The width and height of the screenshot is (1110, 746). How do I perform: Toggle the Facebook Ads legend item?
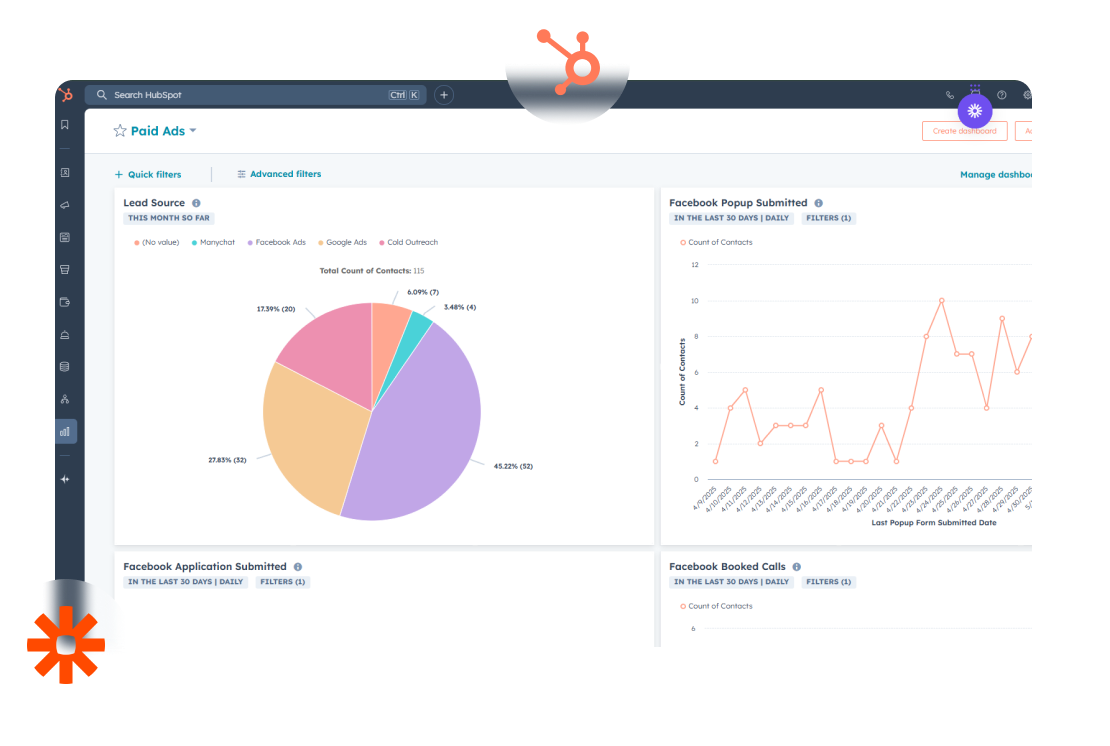point(279,242)
